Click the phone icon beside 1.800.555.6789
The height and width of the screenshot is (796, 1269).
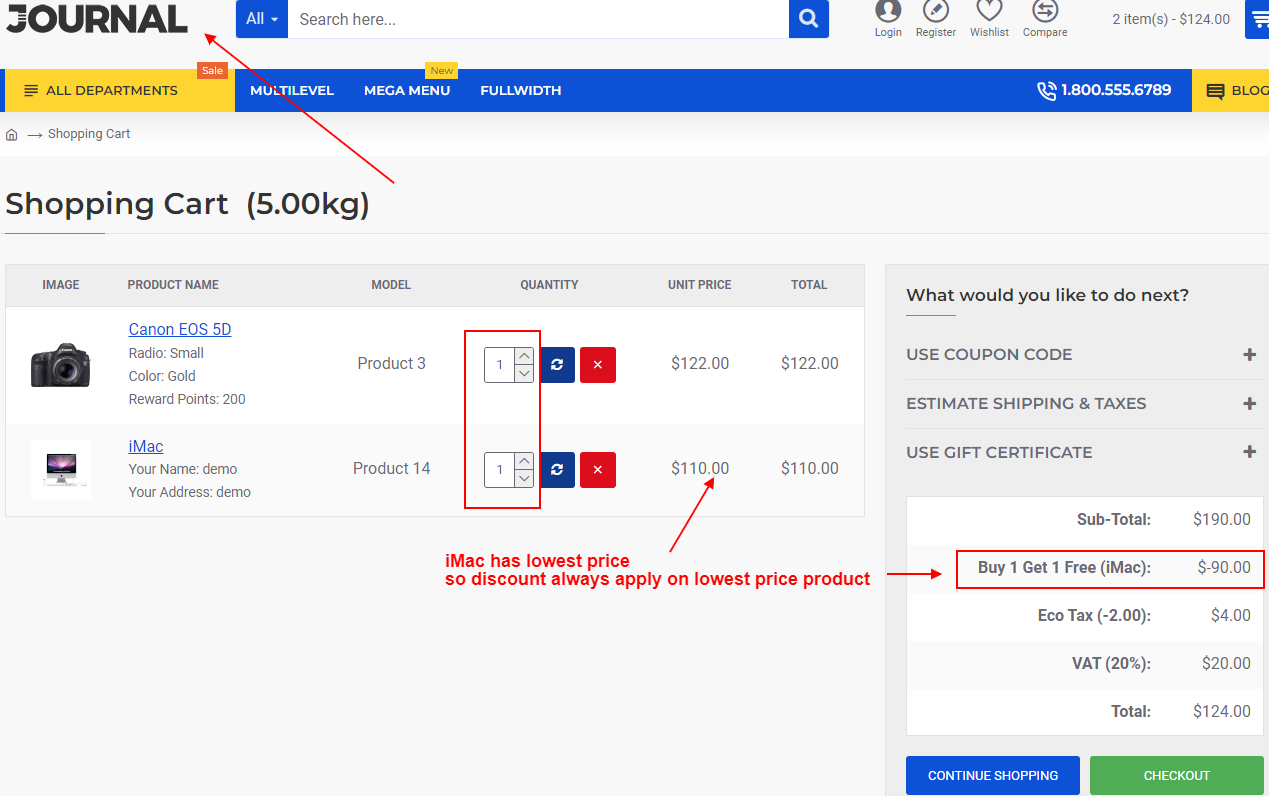click(1046, 91)
